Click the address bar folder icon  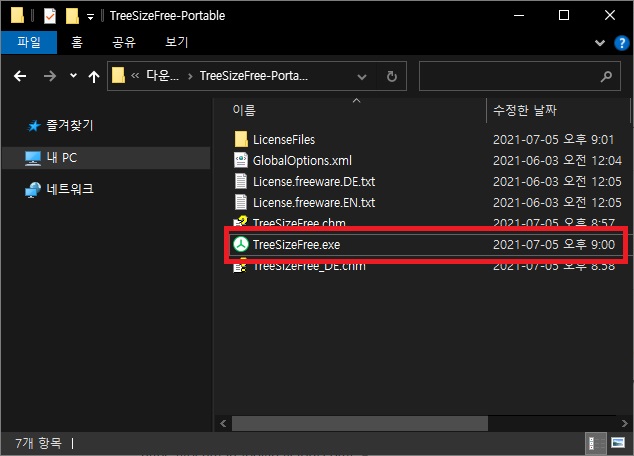[x=118, y=75]
